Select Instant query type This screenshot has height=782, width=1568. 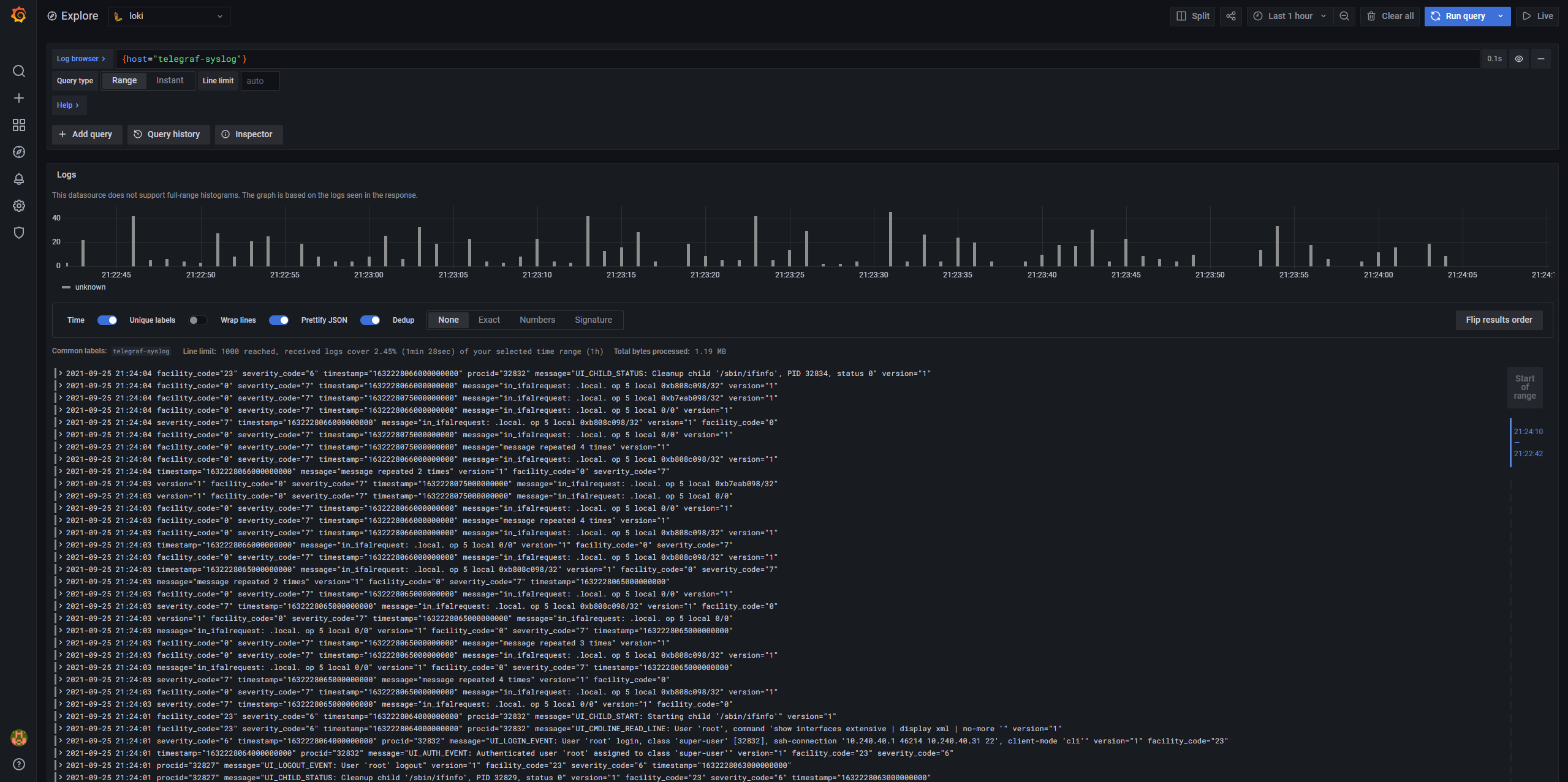pyautogui.click(x=170, y=80)
